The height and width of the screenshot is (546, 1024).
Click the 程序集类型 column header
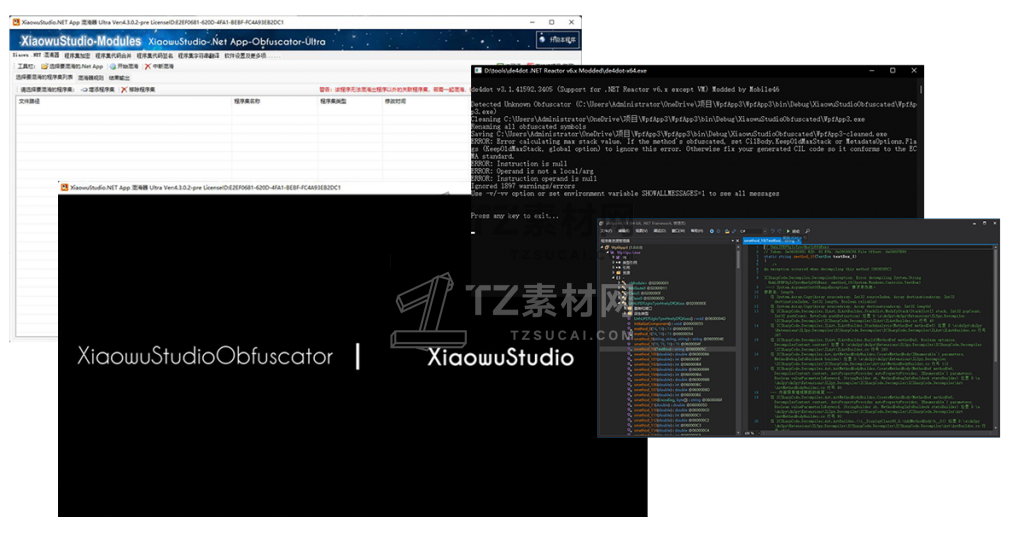pyautogui.click(x=333, y=101)
